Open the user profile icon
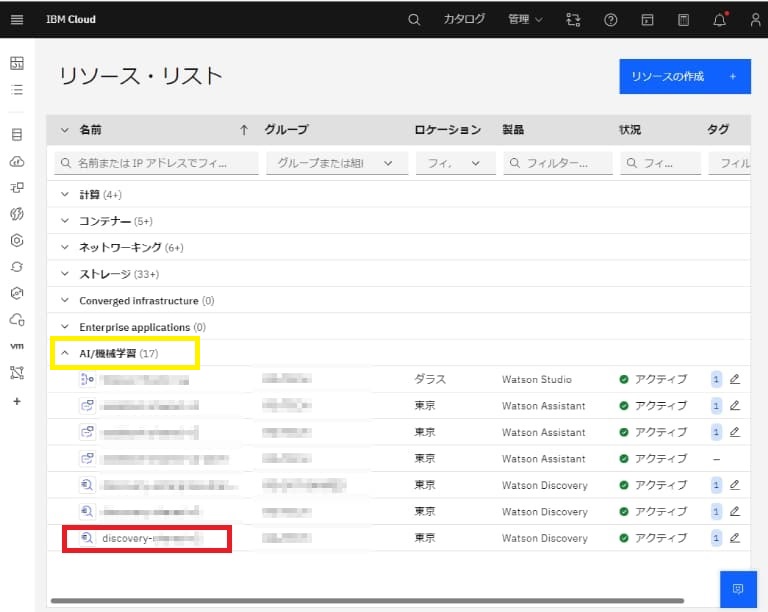The width and height of the screenshot is (768, 612). click(755, 19)
